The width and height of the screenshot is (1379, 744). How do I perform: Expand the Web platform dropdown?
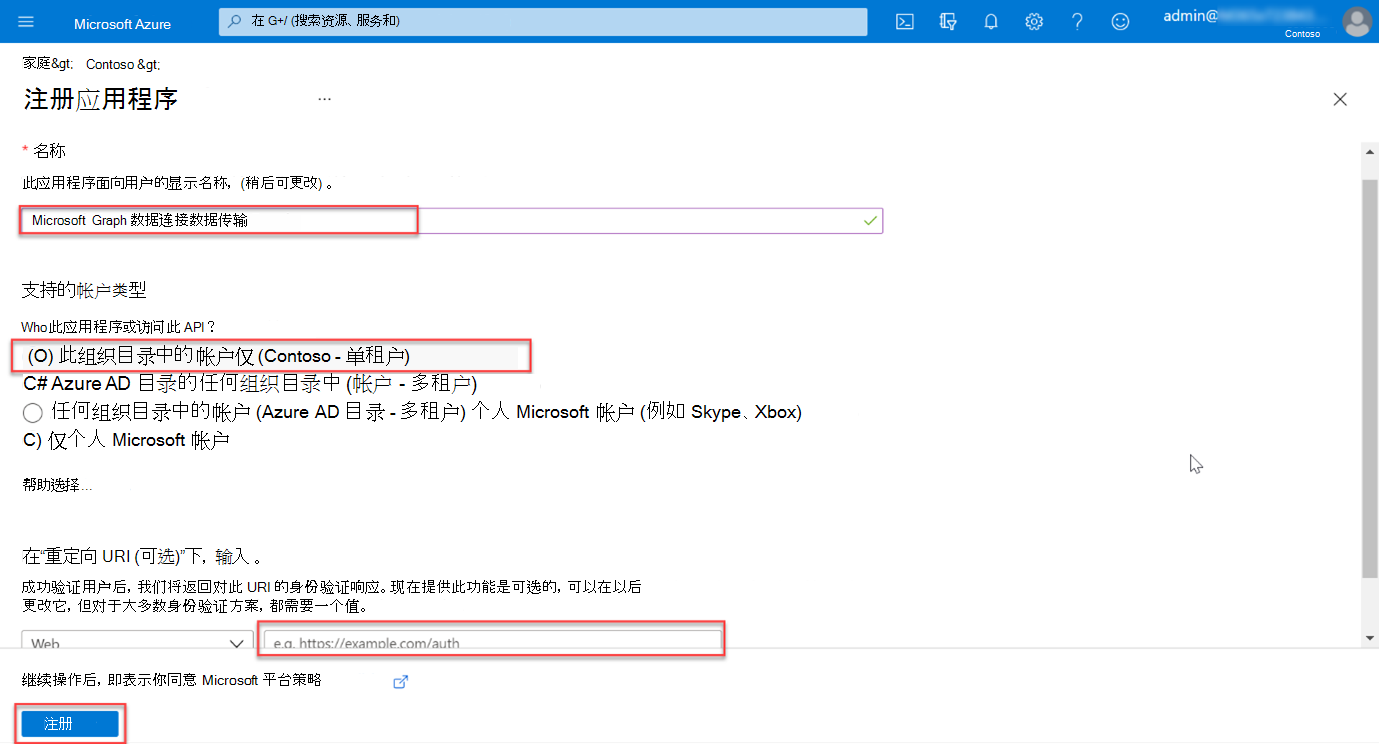[137, 642]
